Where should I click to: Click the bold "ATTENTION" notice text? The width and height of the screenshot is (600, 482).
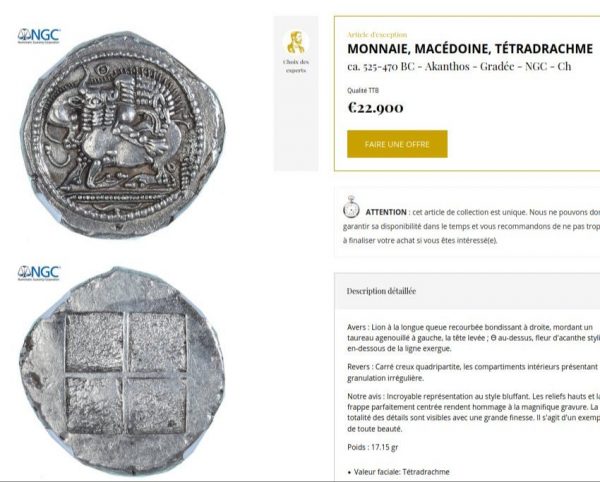point(386,212)
